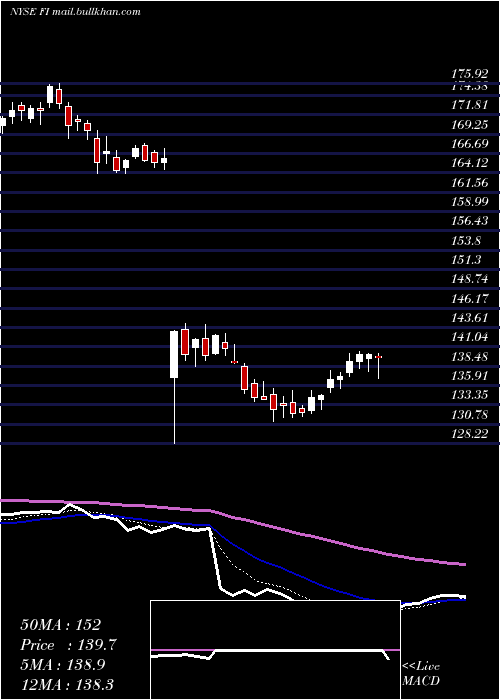Click the 156.43 price level label
Viewport: 500px width, 700px height.
[x=469, y=221]
